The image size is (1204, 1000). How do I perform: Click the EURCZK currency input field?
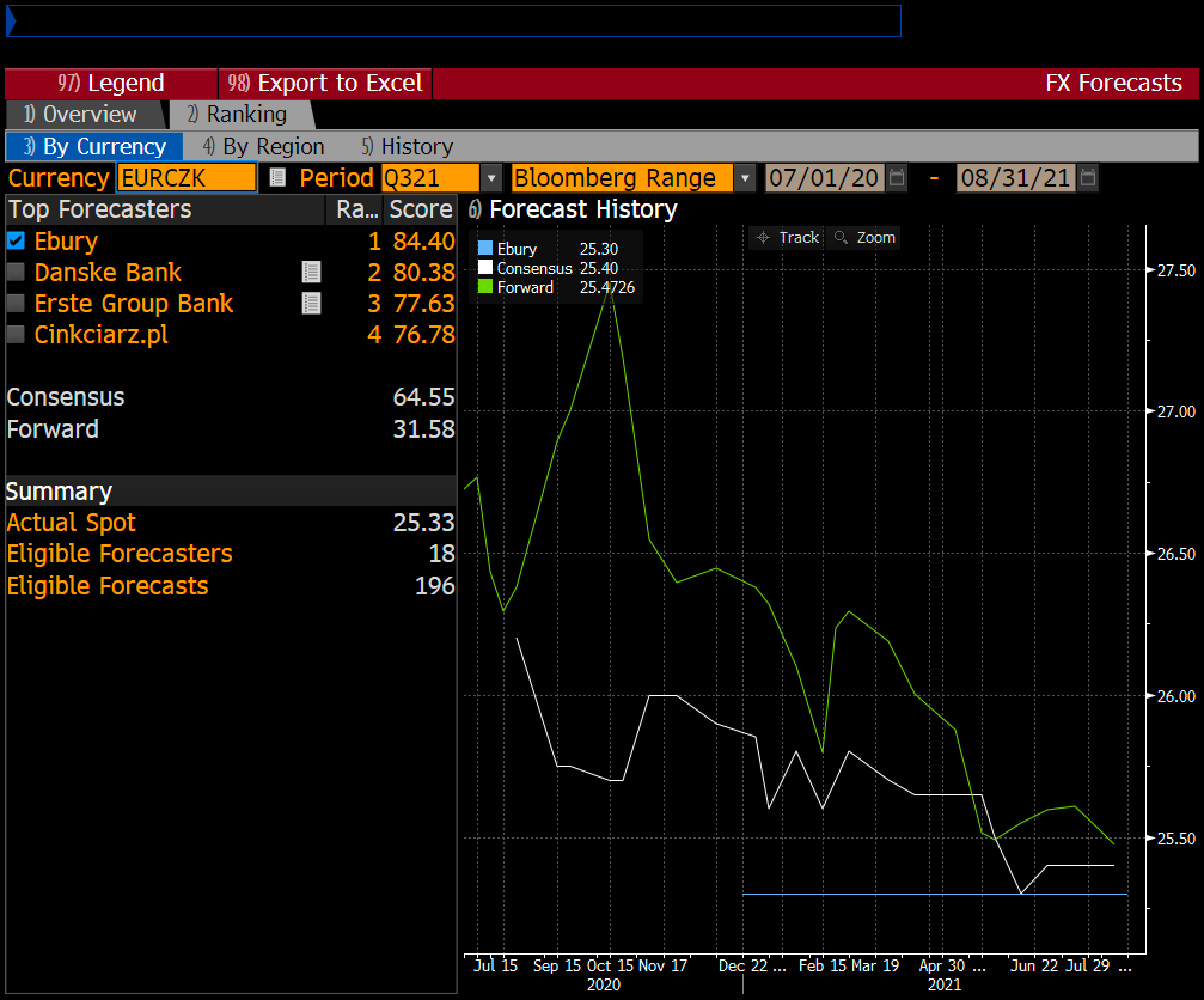coord(187,178)
